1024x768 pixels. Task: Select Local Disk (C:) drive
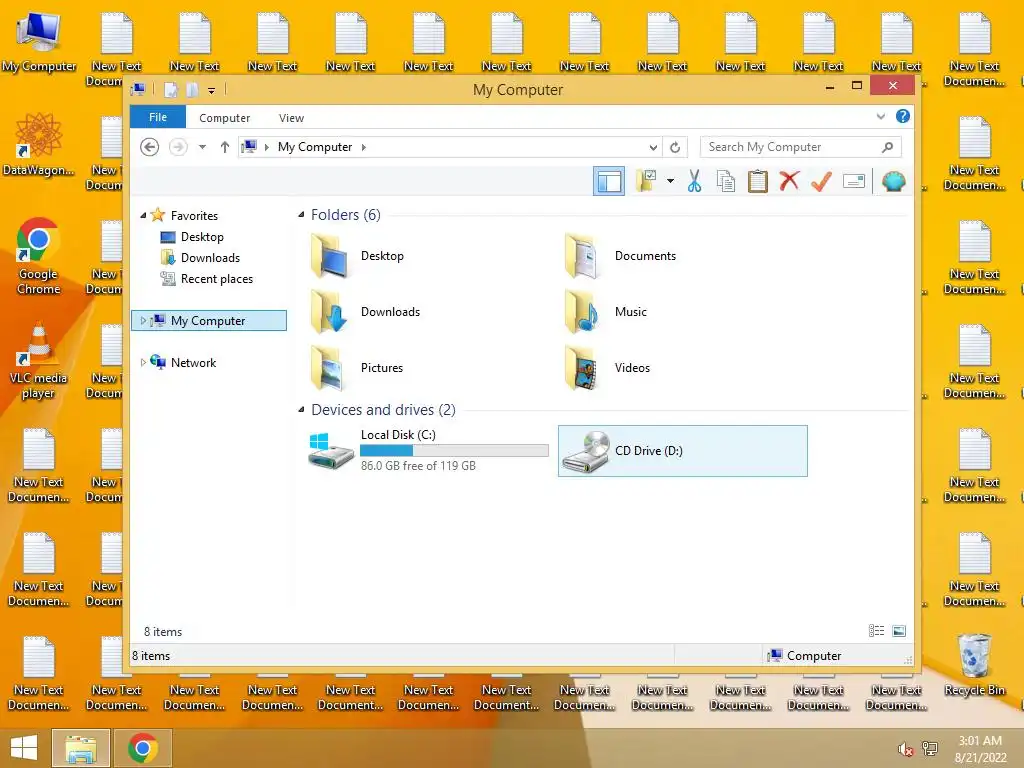coord(428,451)
